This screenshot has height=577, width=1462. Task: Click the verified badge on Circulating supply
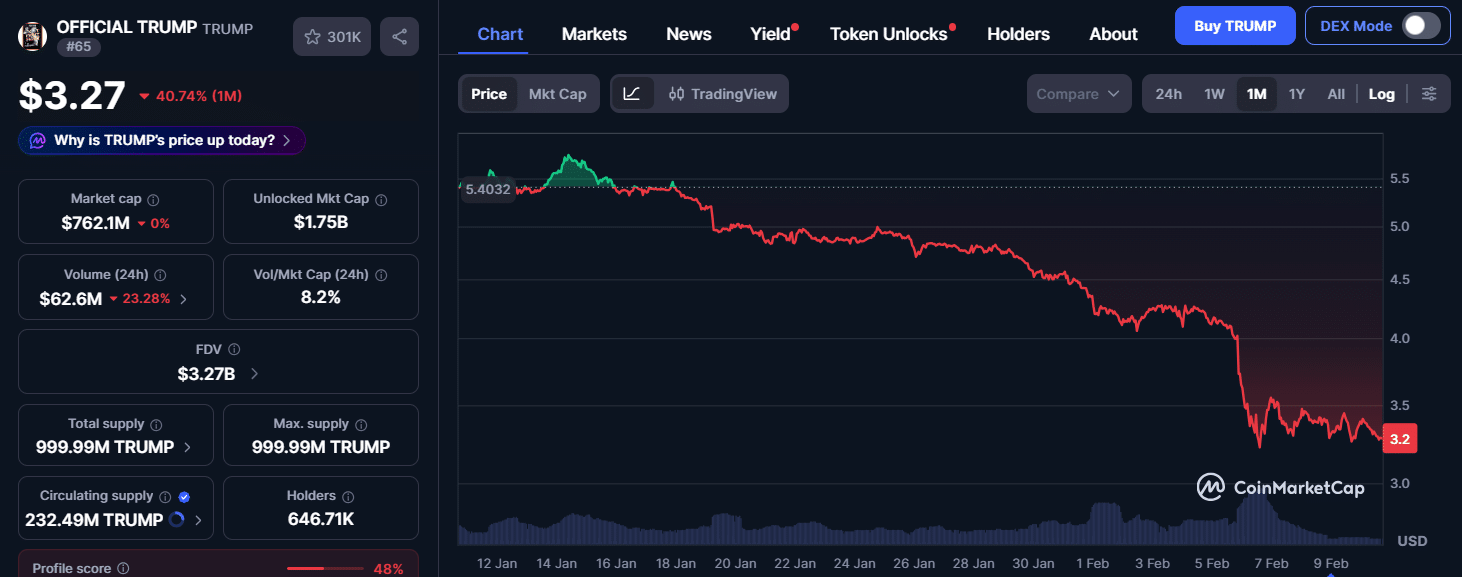pos(184,495)
